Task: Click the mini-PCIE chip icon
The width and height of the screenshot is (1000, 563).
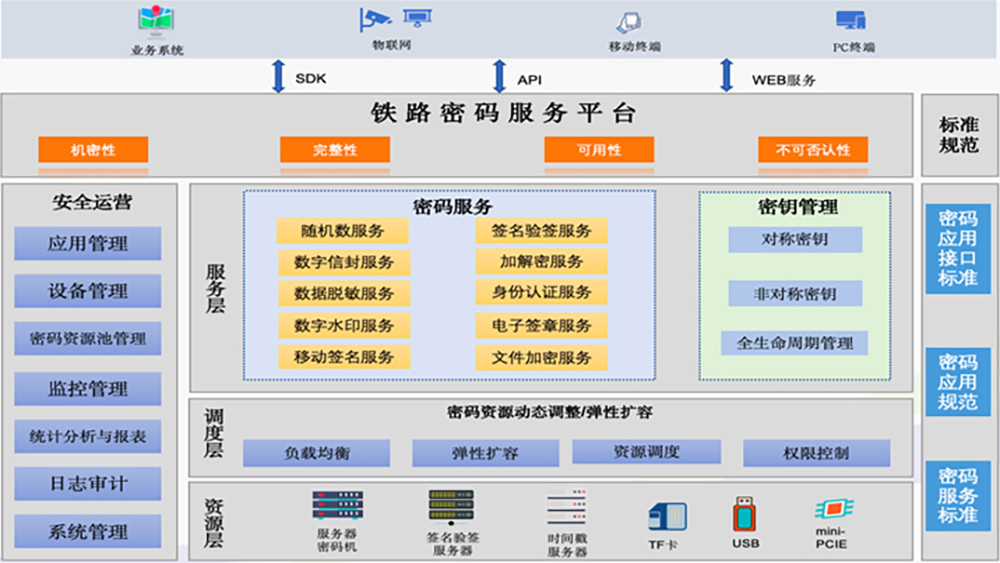Action: [x=833, y=509]
